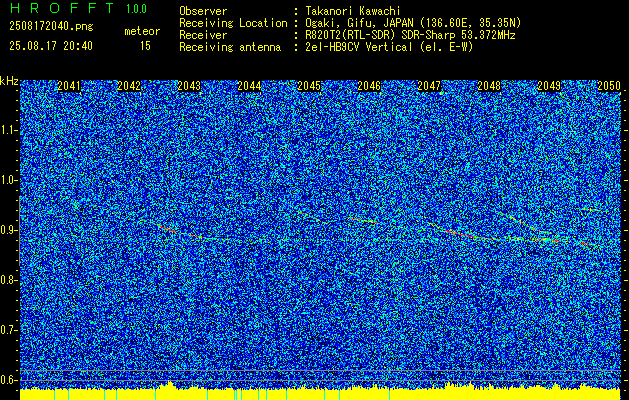Select the filename 2508172040.png

(x=51, y=26)
